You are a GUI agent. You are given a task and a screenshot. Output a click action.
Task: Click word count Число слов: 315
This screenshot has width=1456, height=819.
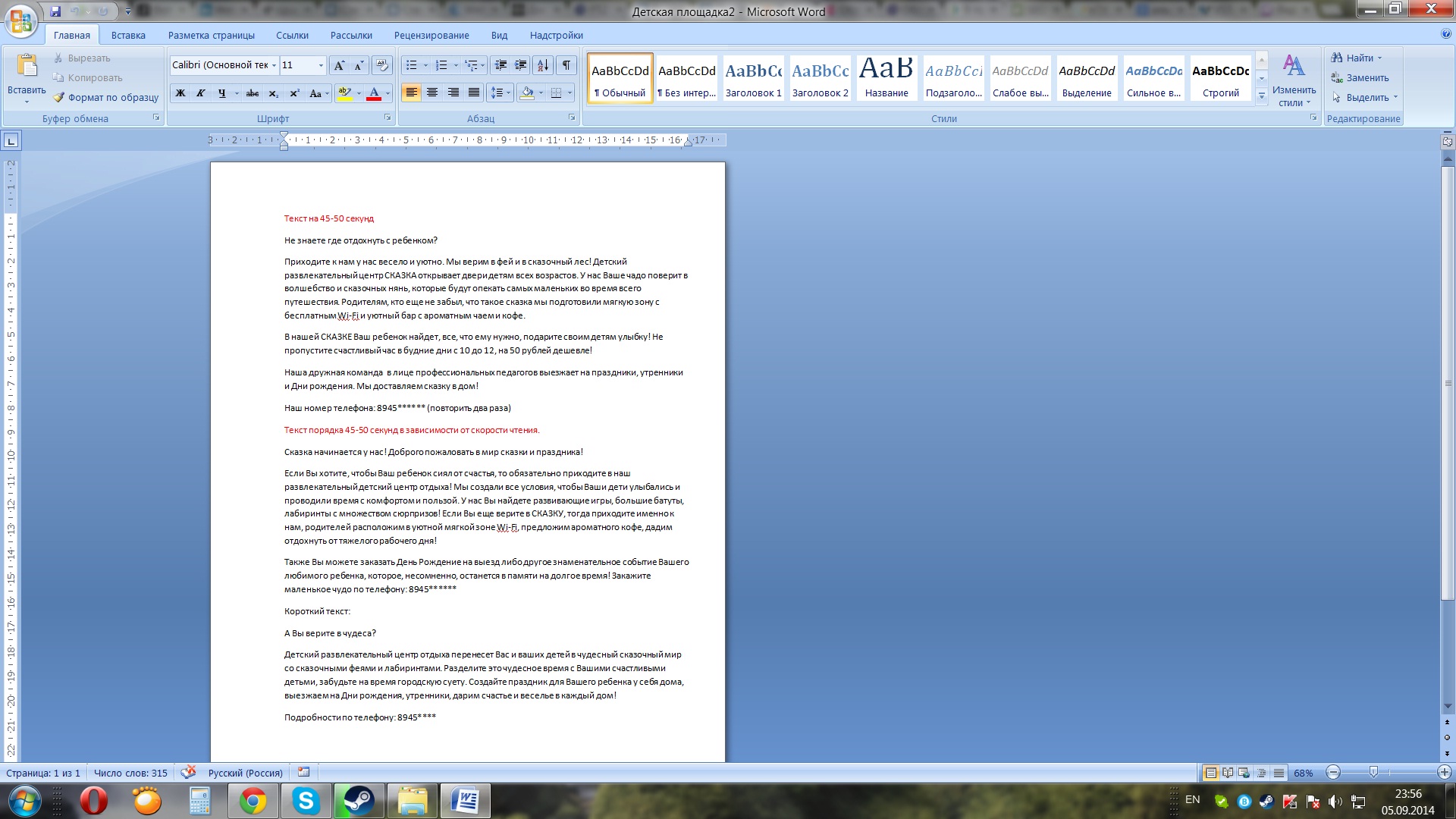point(130,773)
